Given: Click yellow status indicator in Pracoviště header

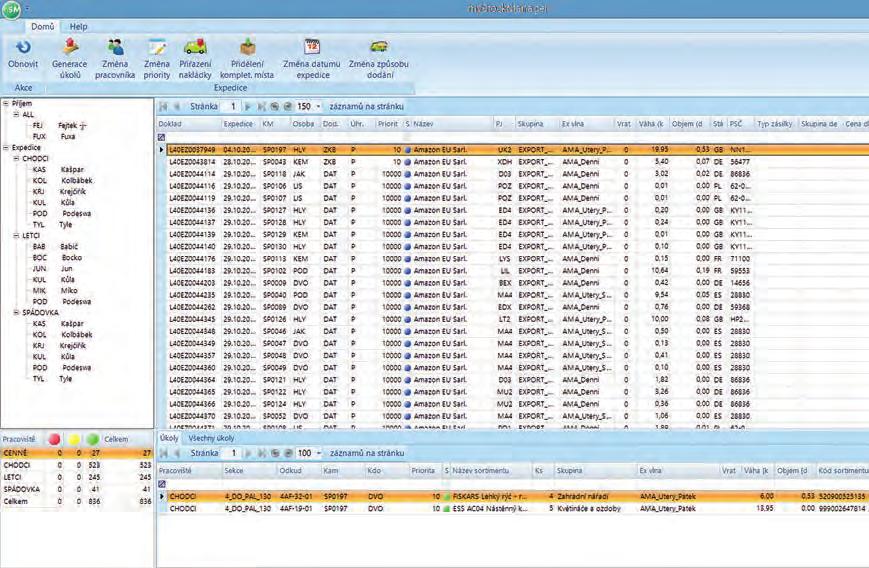Looking at the screenshot, I should click(x=74, y=439).
